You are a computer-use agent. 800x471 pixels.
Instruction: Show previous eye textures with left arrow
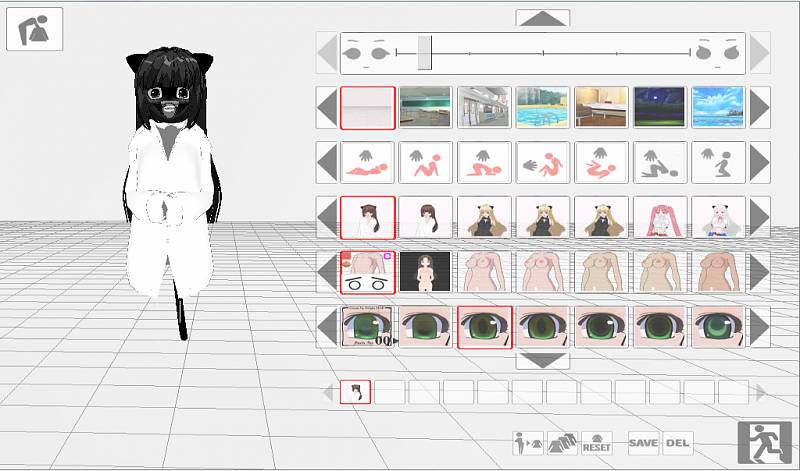[x=327, y=327]
